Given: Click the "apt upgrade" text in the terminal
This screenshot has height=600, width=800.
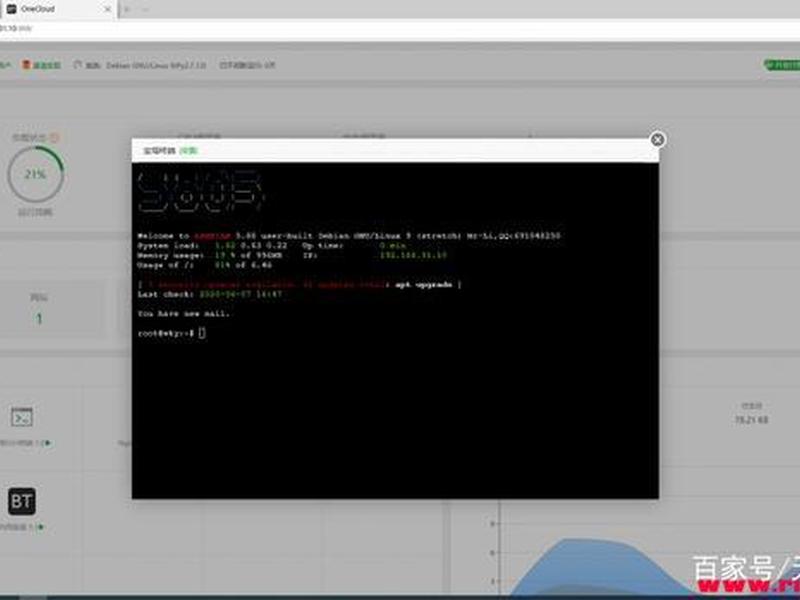Looking at the screenshot, I should (423, 285).
